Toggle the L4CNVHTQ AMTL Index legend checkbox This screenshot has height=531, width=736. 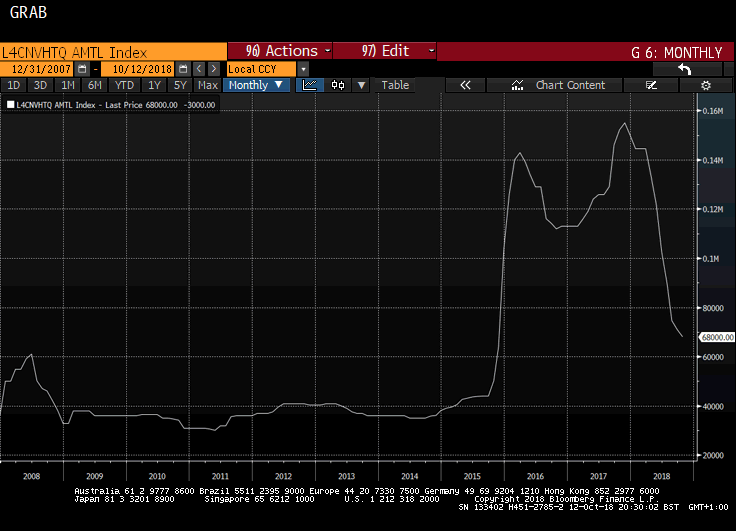pyautogui.click(x=11, y=104)
